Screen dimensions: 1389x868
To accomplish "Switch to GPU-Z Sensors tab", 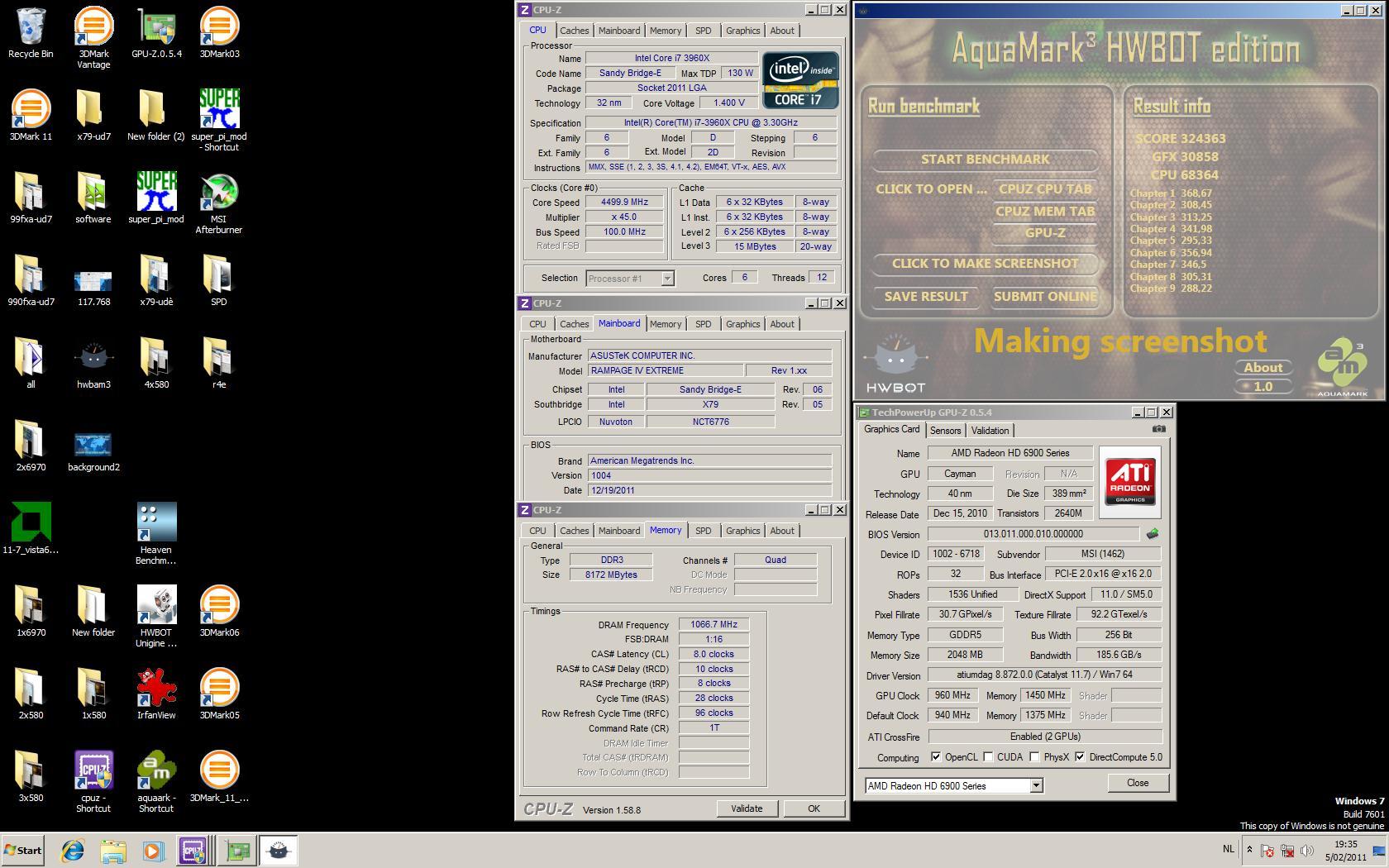I will tap(945, 431).
